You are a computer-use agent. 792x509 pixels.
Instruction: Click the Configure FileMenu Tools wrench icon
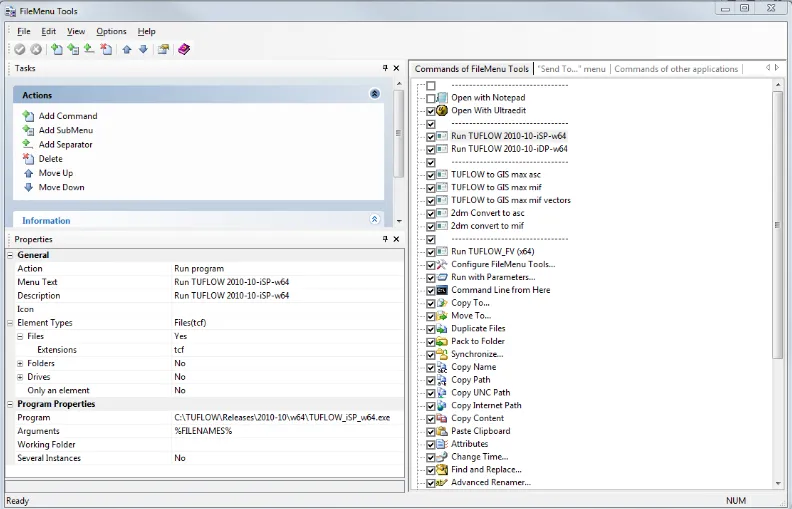[x=442, y=264]
